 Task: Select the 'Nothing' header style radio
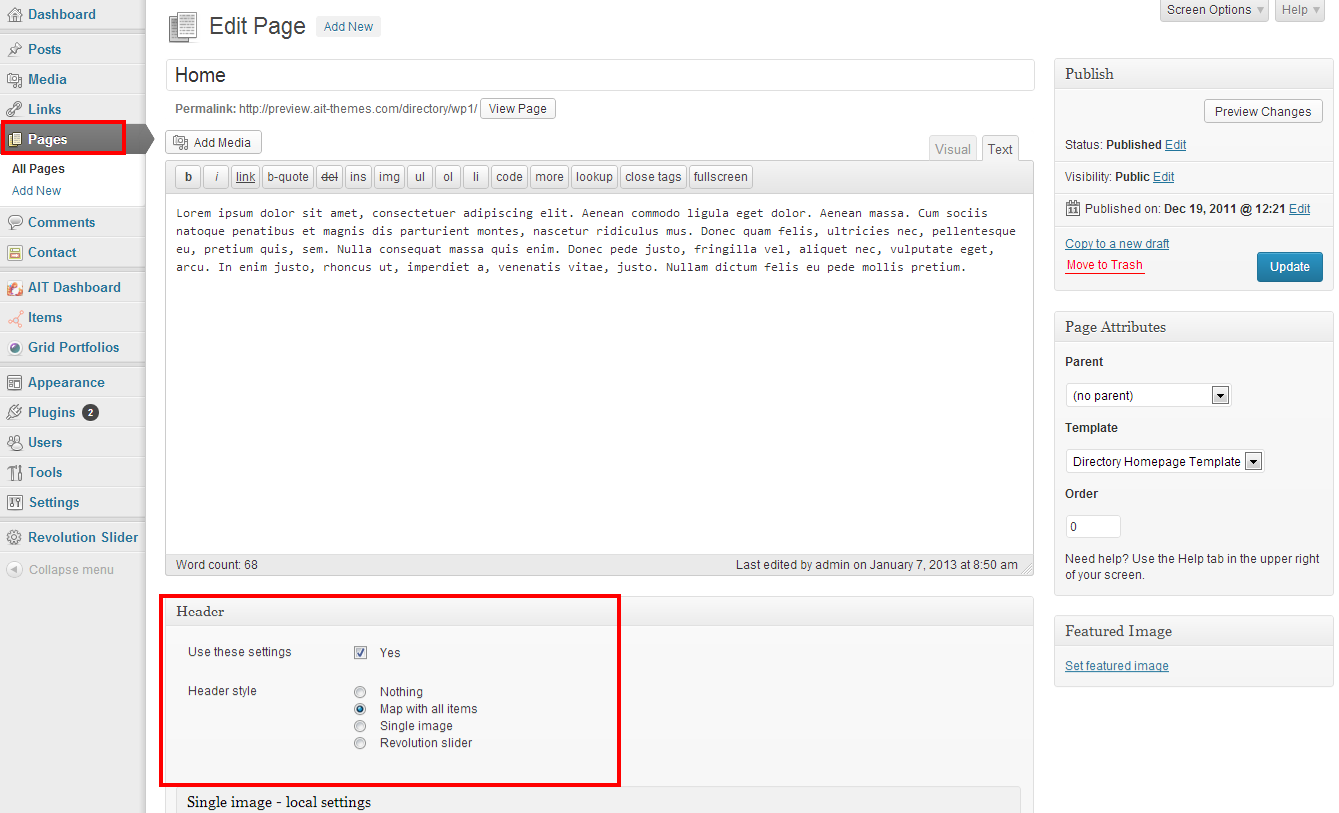[360, 692]
